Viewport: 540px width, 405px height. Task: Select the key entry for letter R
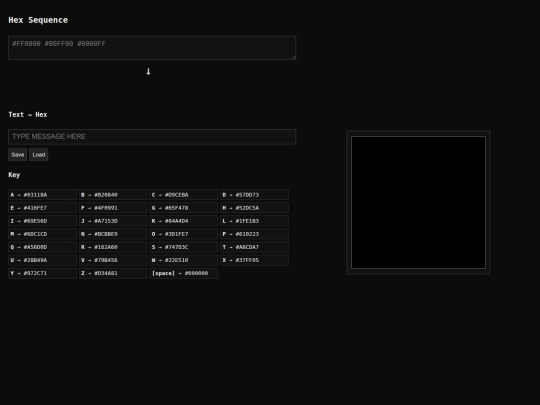point(113,247)
